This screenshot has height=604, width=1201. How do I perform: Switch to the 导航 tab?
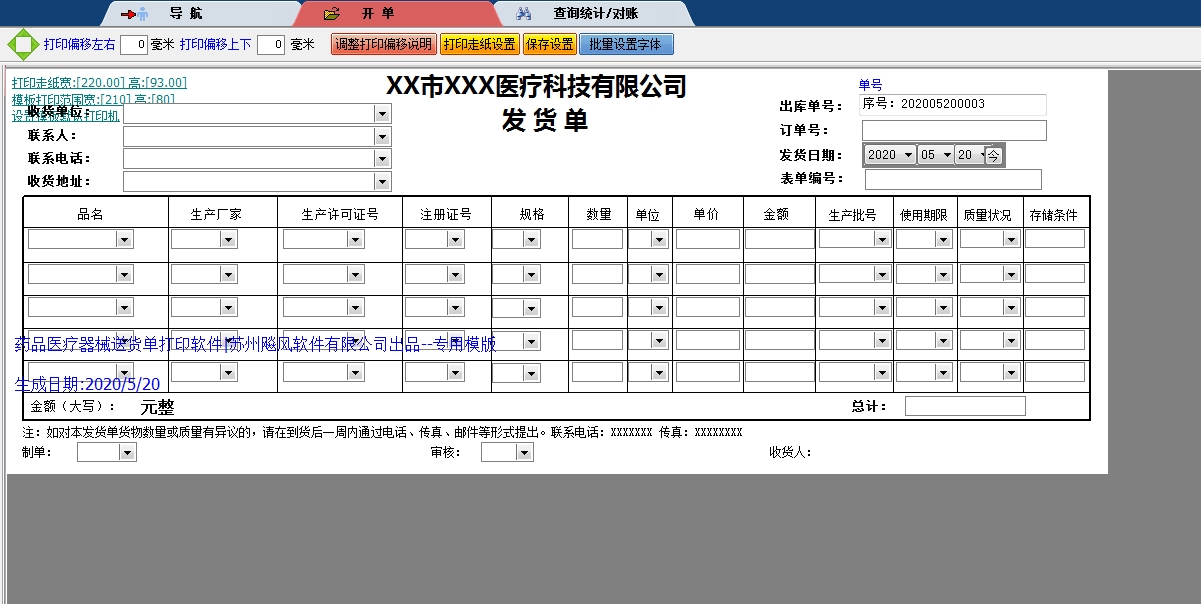(185, 13)
